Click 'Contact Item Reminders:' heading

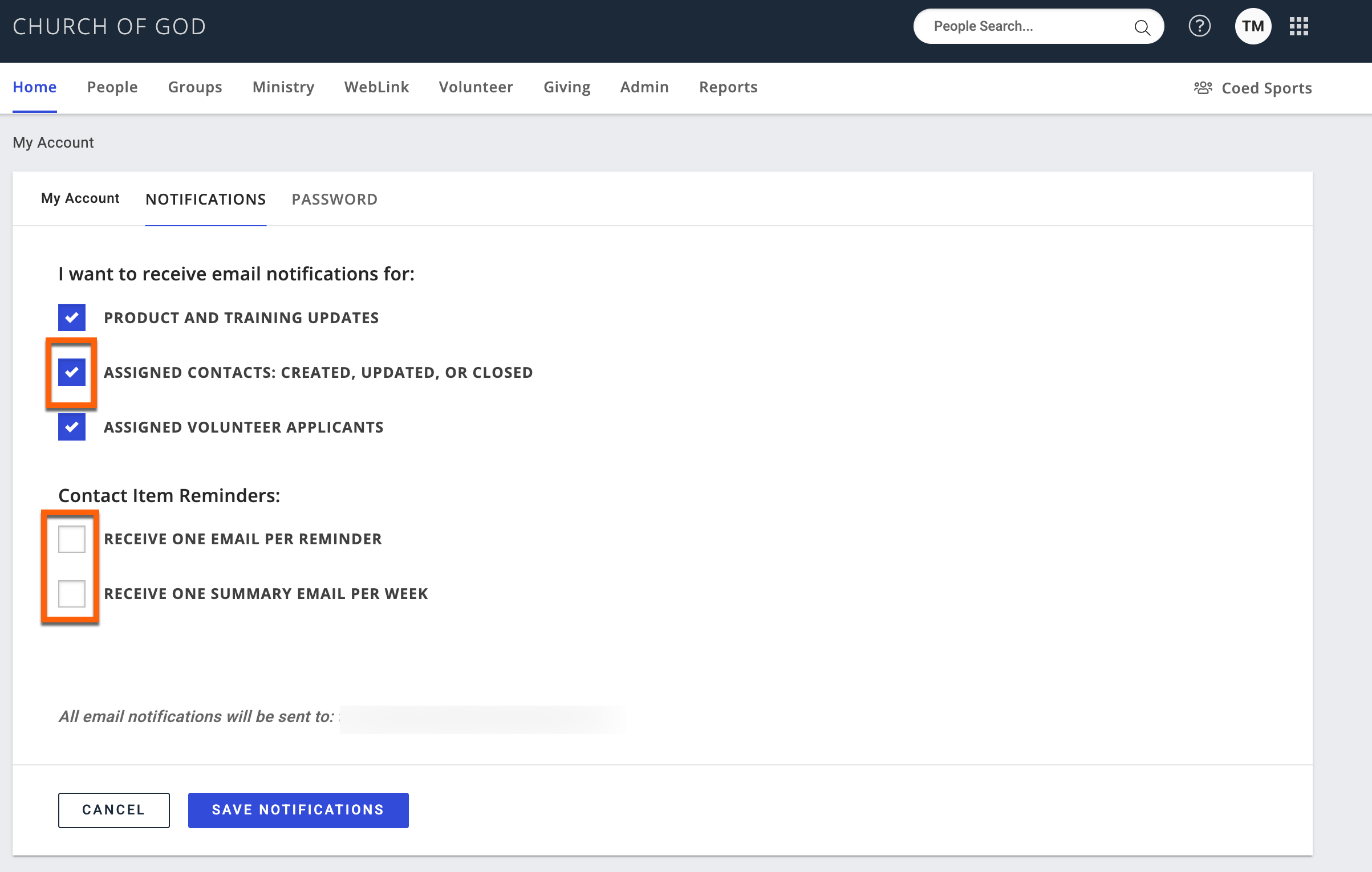tap(169, 496)
